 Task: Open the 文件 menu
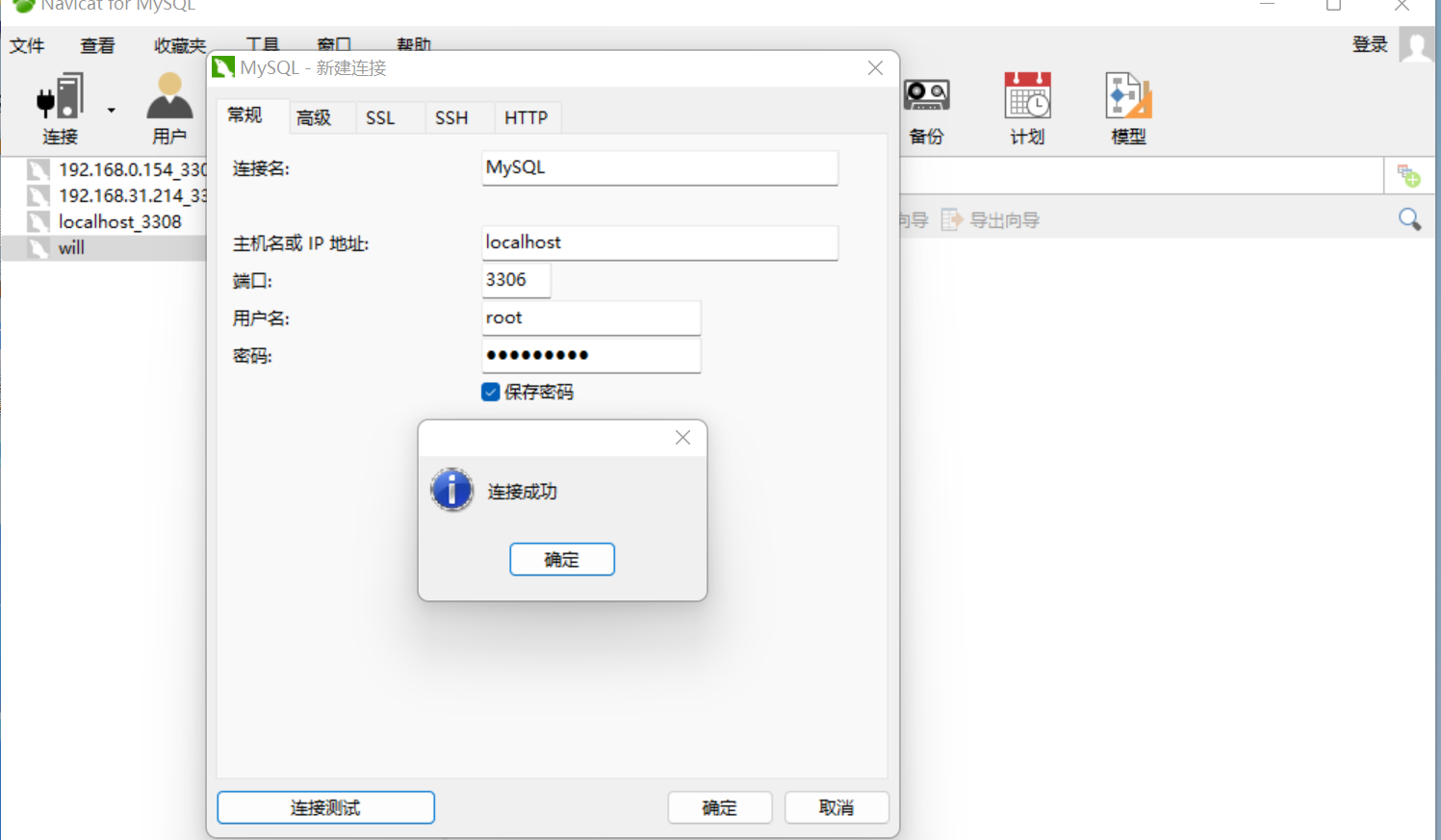coord(27,46)
